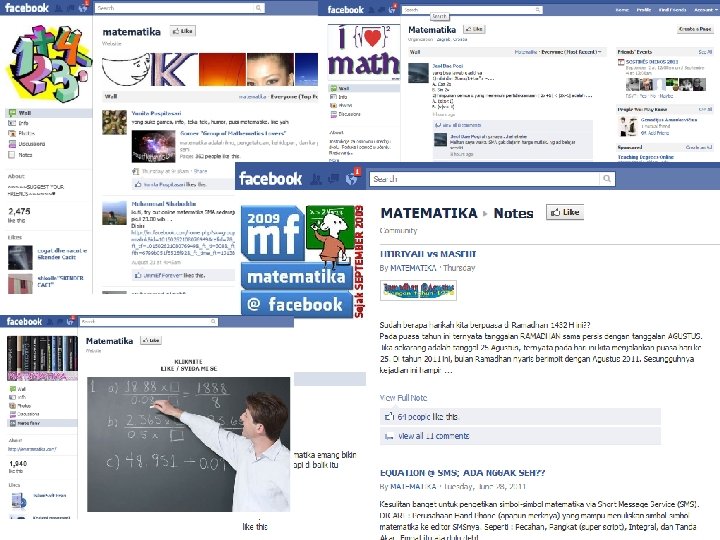Click Teaching Degrees Online sponsored link

tap(646, 157)
